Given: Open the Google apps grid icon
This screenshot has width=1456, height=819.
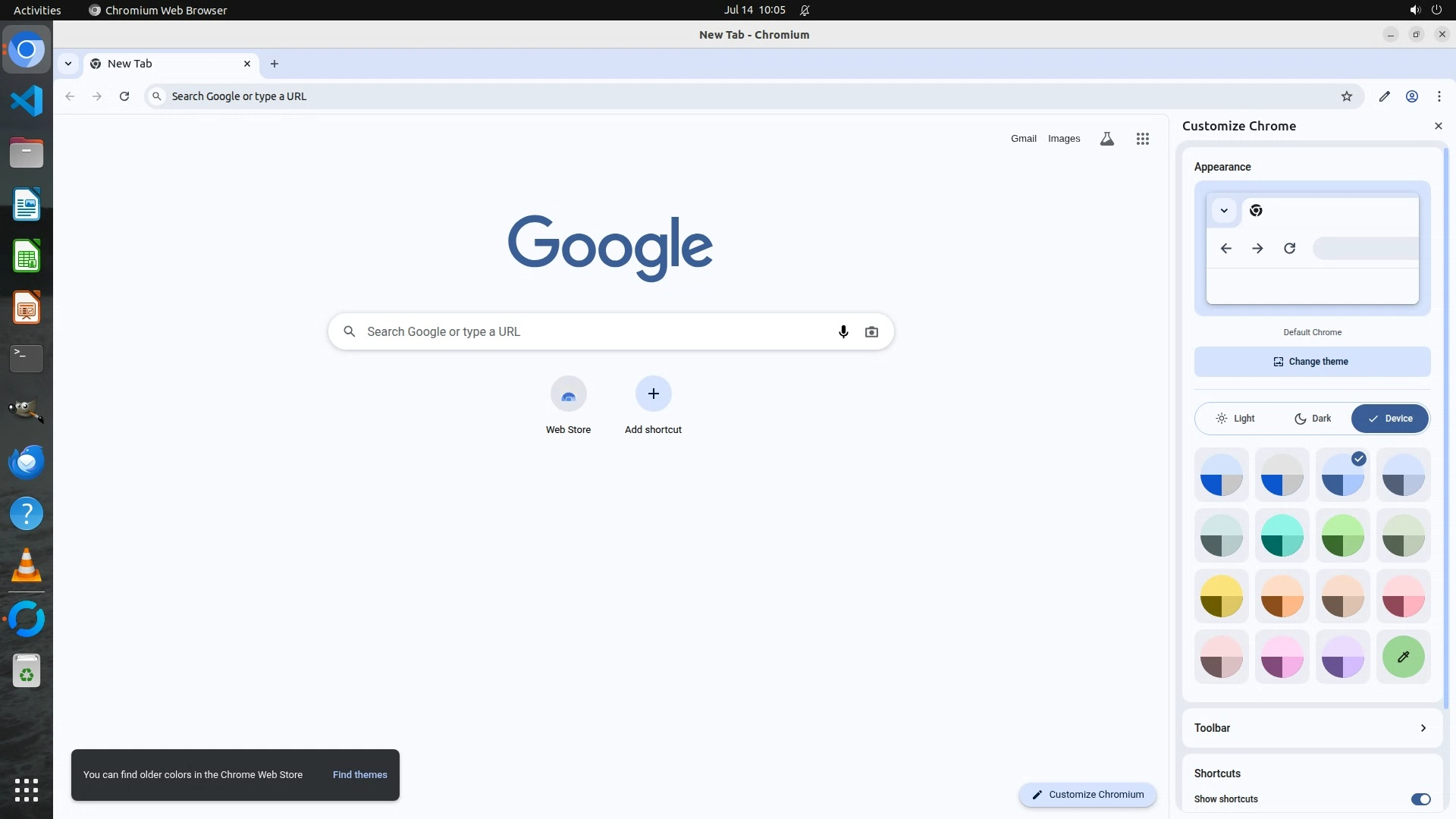Looking at the screenshot, I should pyautogui.click(x=1142, y=139).
